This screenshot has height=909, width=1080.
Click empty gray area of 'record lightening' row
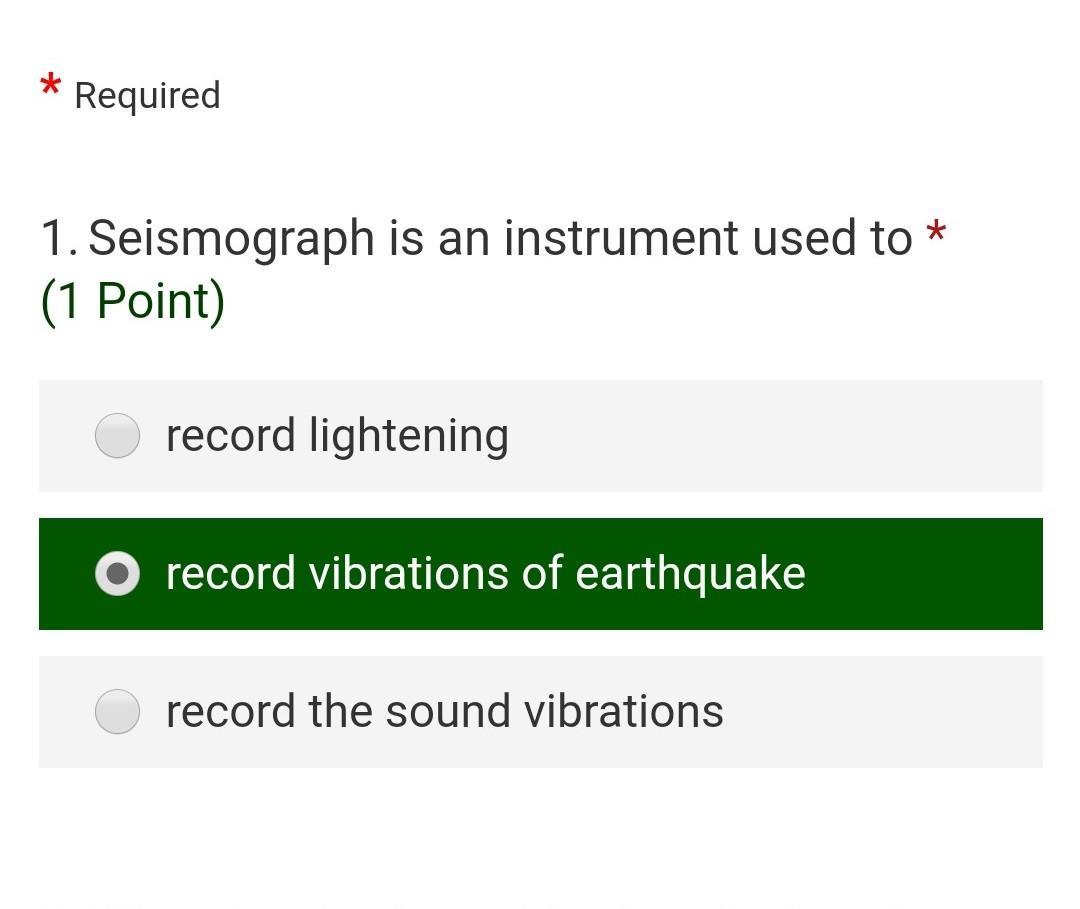click(780, 436)
